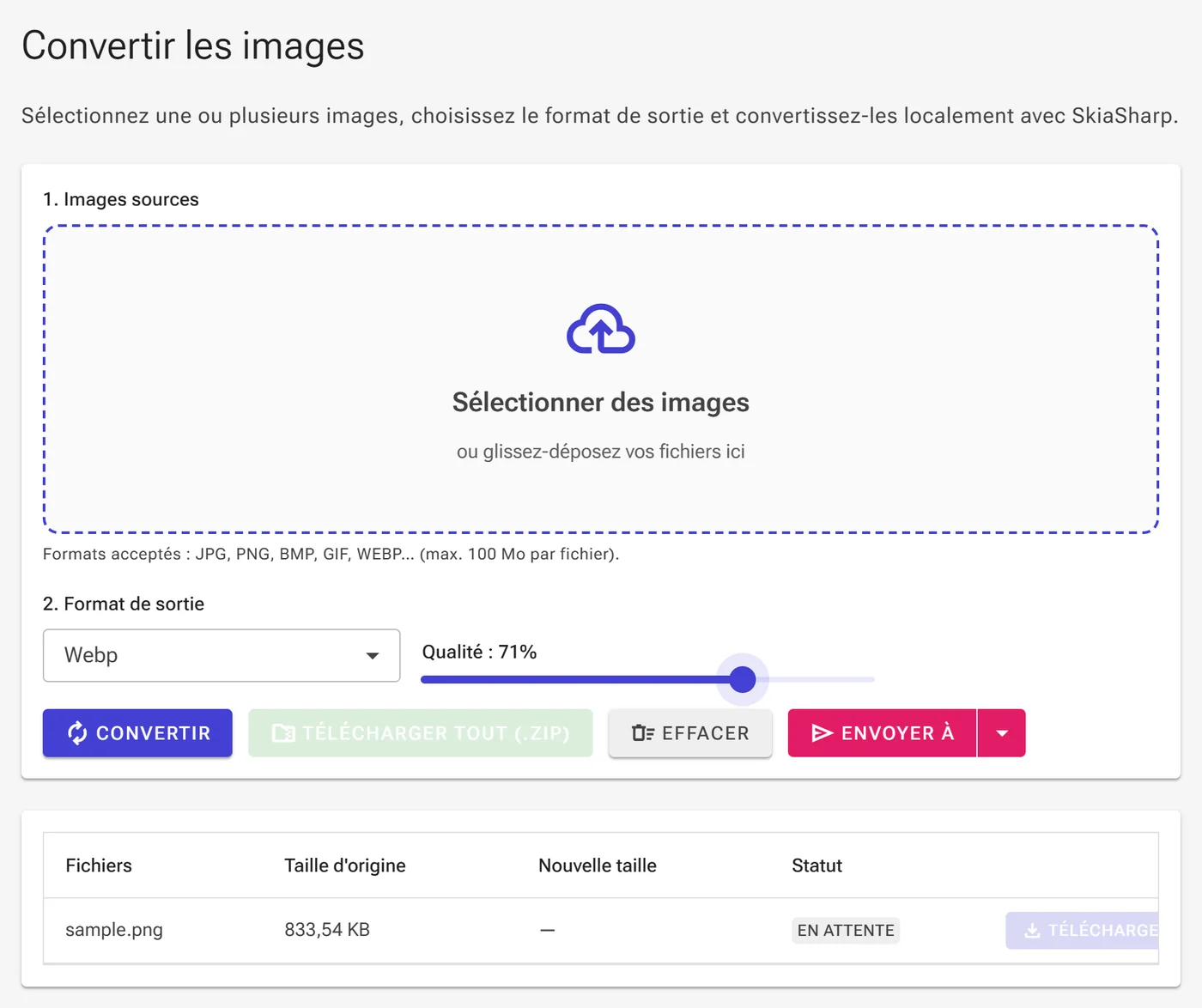Viewport: 1202px width, 1008px height.
Task: Click the 2. Format de sortie heading
Action: click(124, 604)
